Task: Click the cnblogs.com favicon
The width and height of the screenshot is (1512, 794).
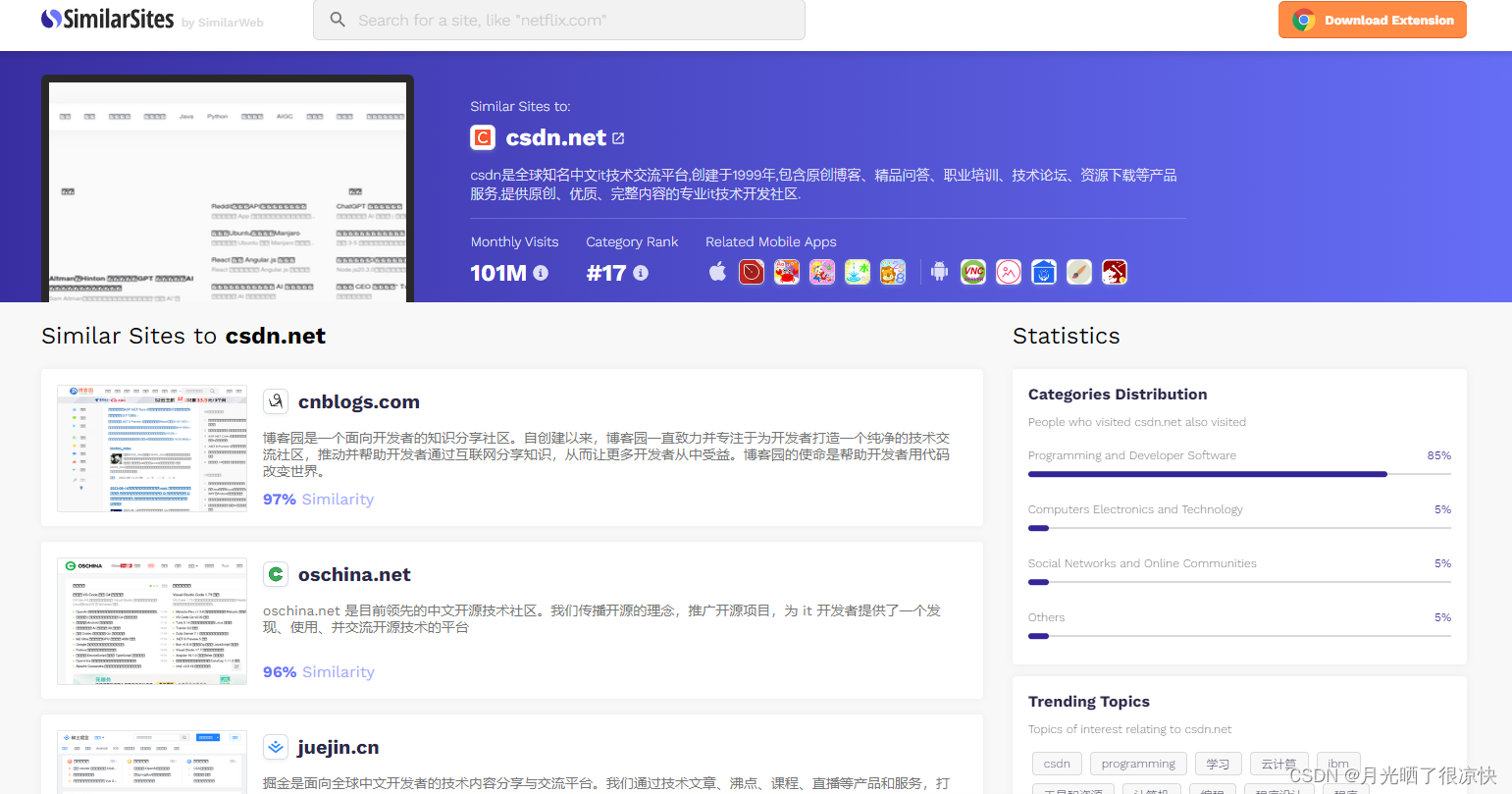Action: pos(276,401)
